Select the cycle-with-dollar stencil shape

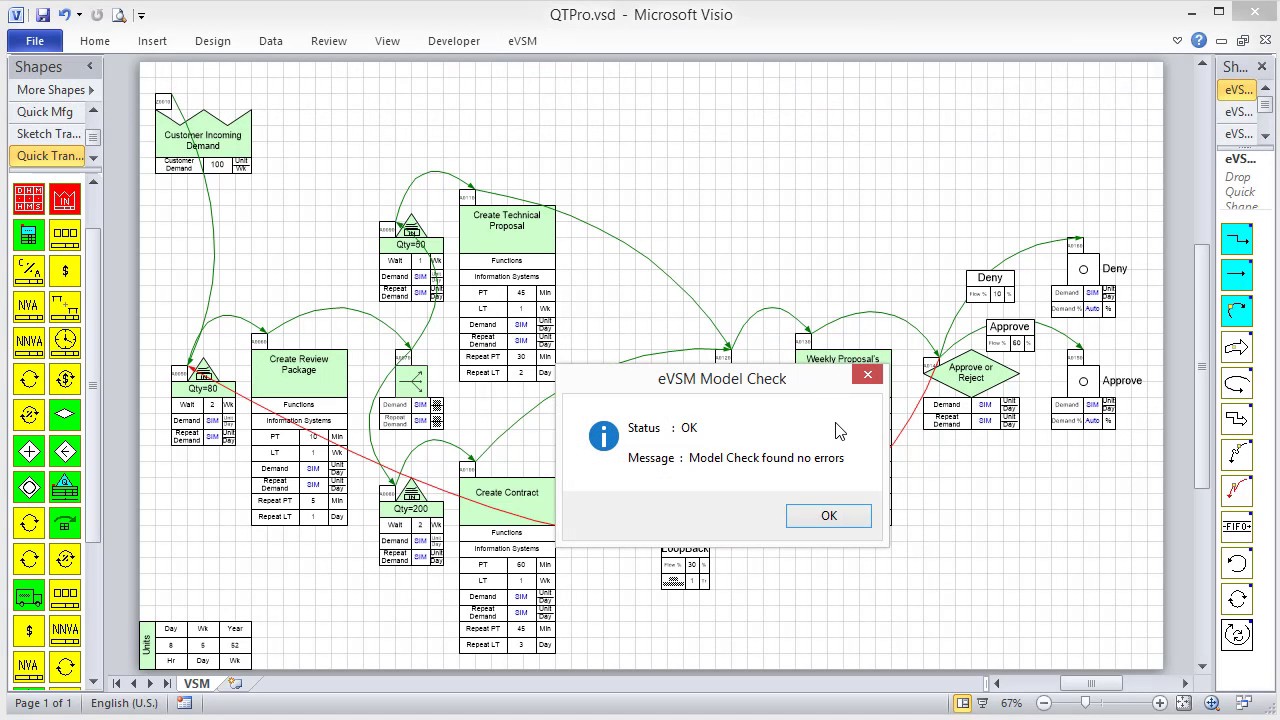[65, 378]
